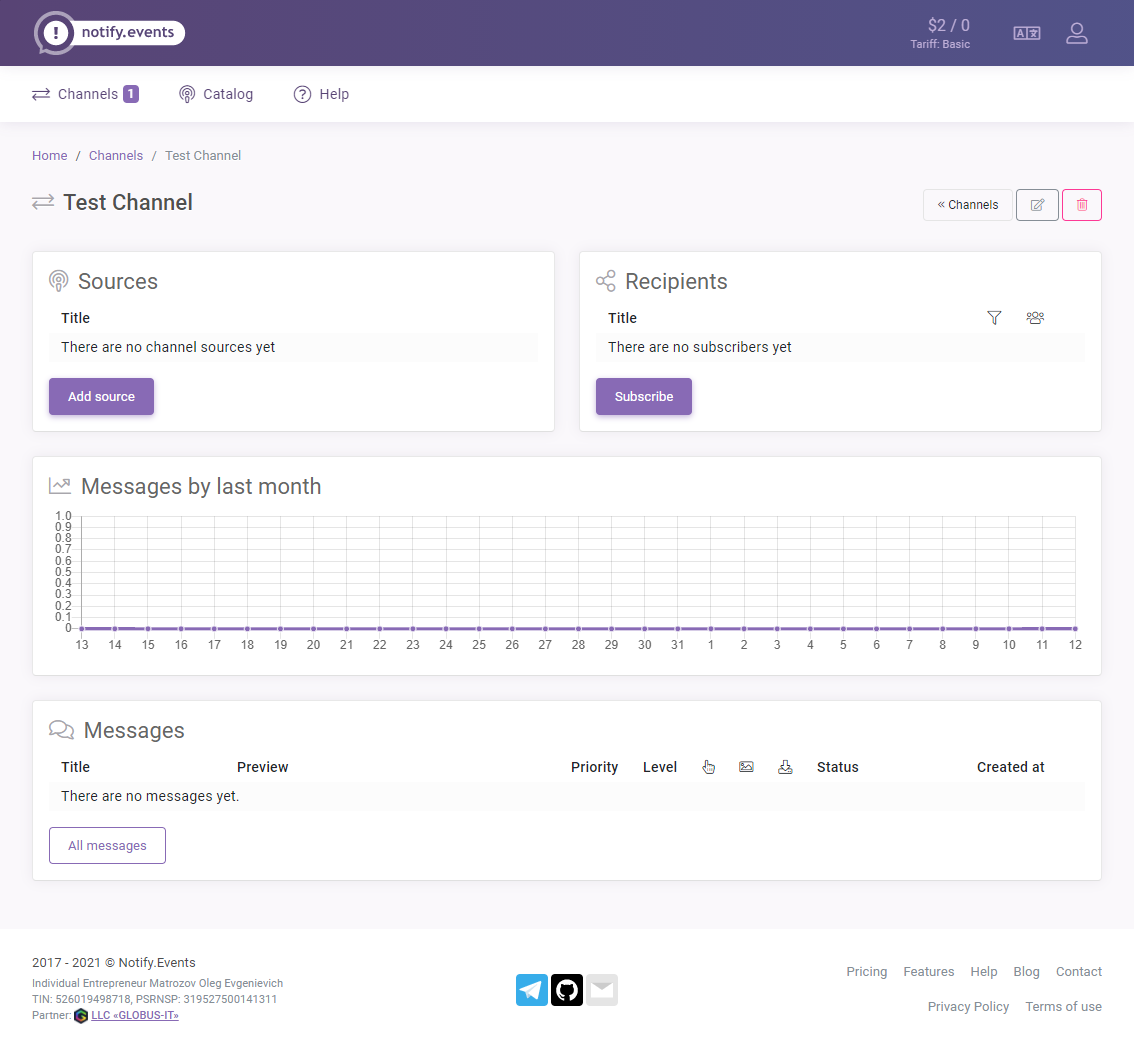
Task: Click the recipients group users icon
Action: click(x=1035, y=318)
